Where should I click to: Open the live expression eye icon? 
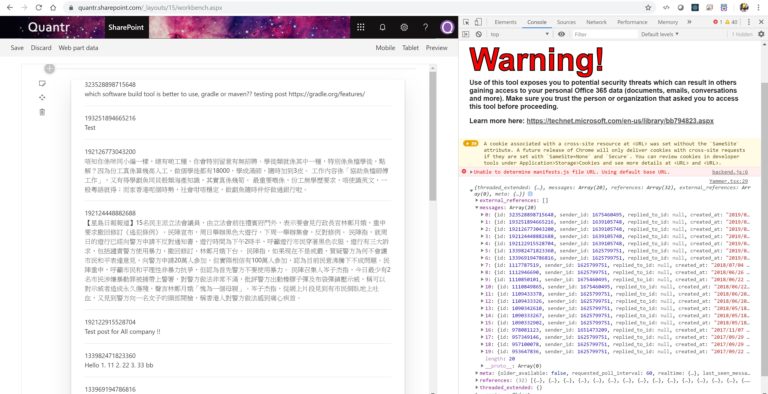click(561, 34)
